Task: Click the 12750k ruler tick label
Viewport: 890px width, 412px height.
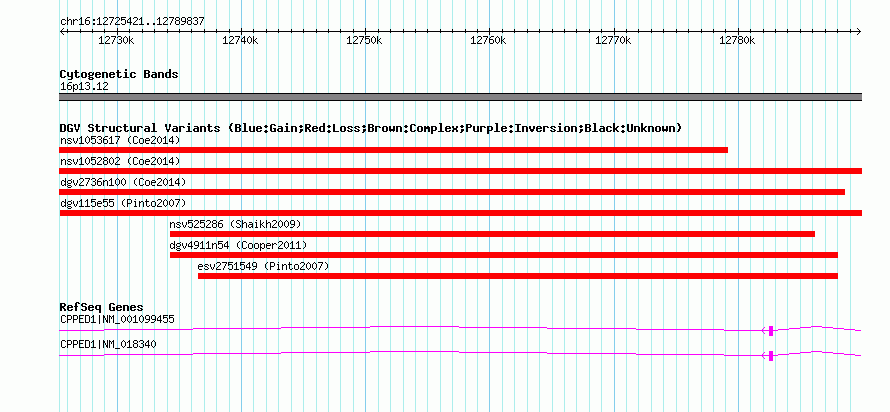Action: (x=364, y=40)
